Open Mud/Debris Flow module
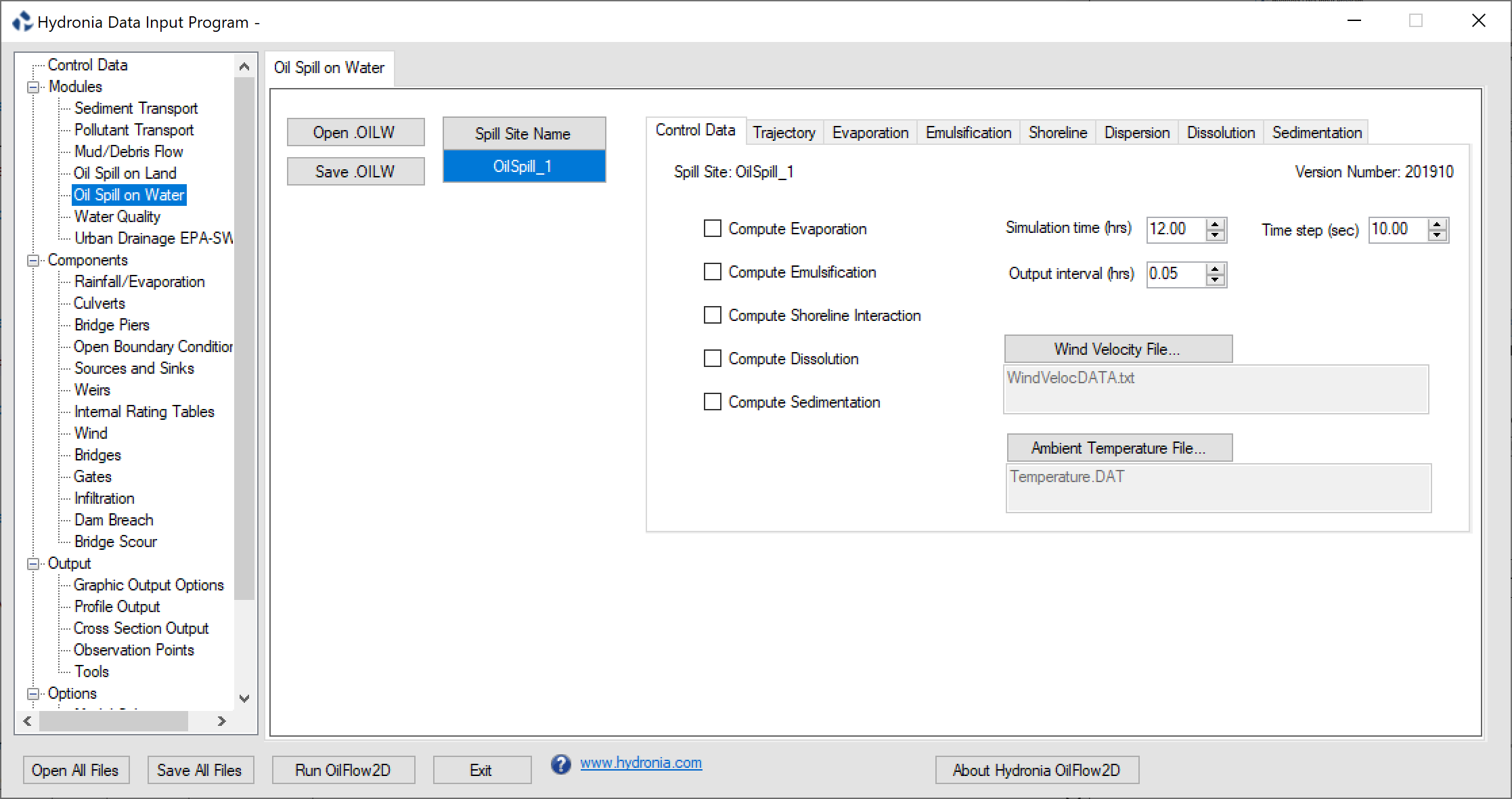The image size is (1512, 799). pos(129,152)
